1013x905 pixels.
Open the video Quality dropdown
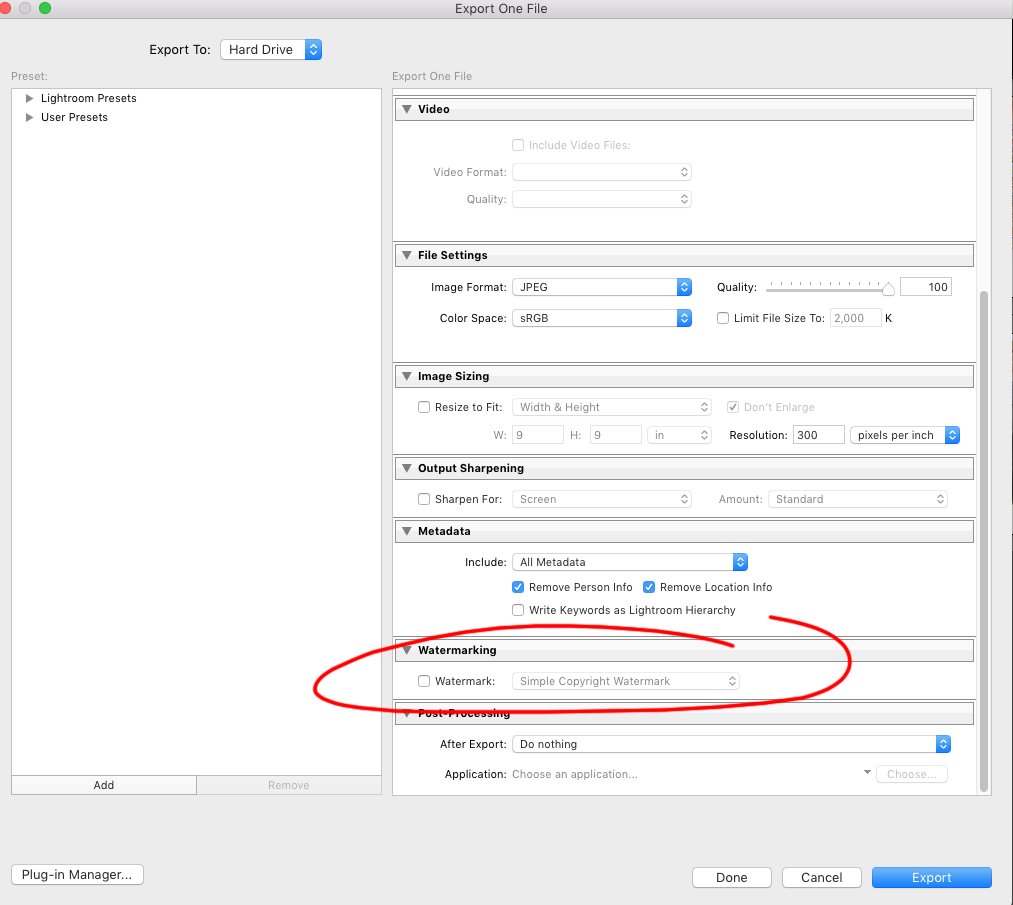(x=601, y=199)
